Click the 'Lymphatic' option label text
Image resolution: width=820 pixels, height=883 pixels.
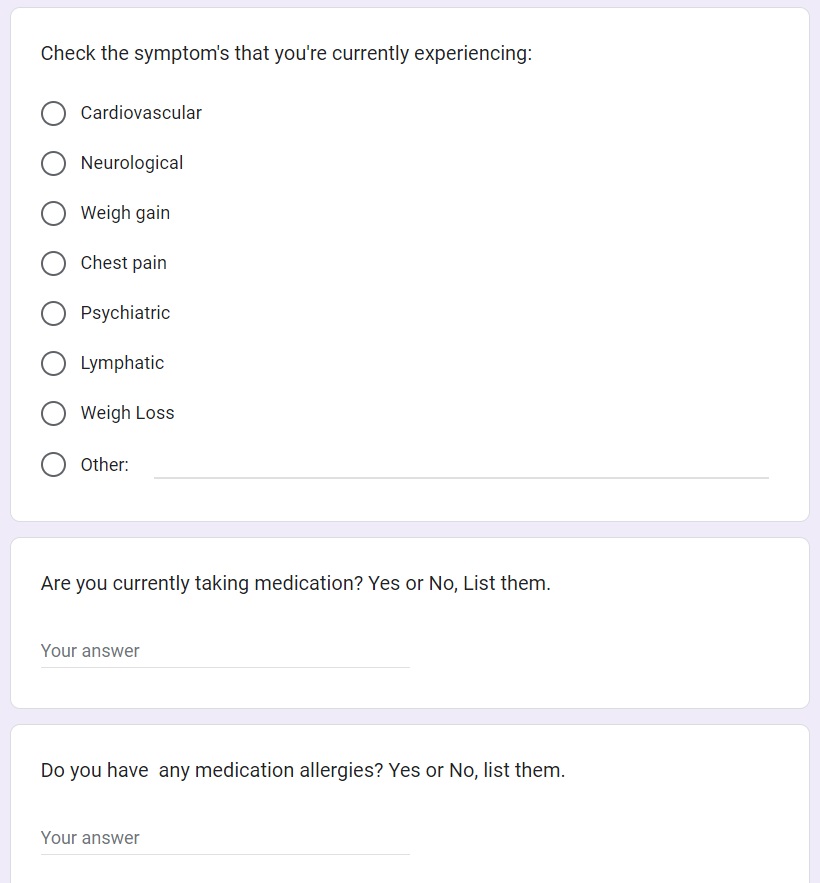(x=122, y=363)
